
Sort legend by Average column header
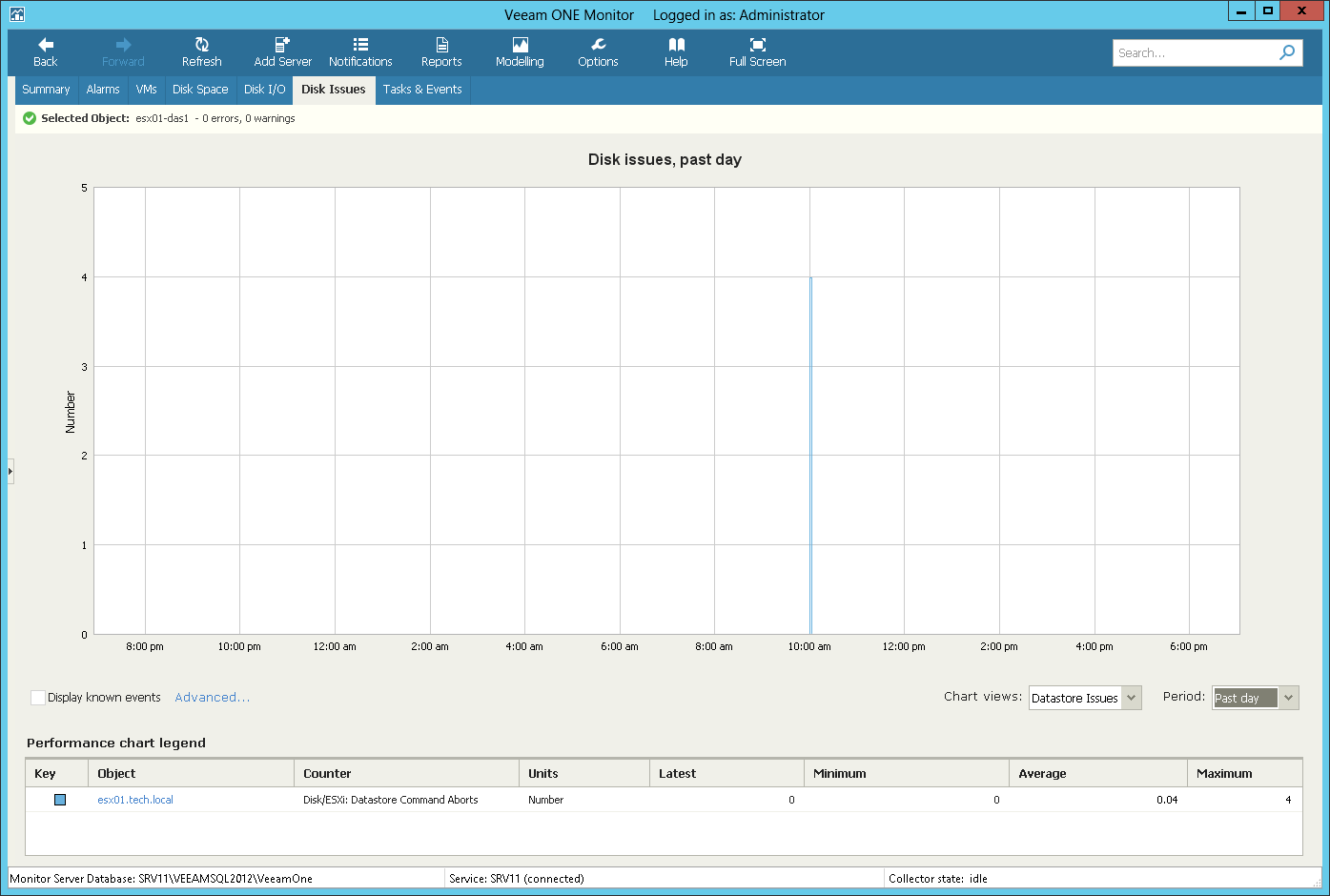pos(1097,773)
